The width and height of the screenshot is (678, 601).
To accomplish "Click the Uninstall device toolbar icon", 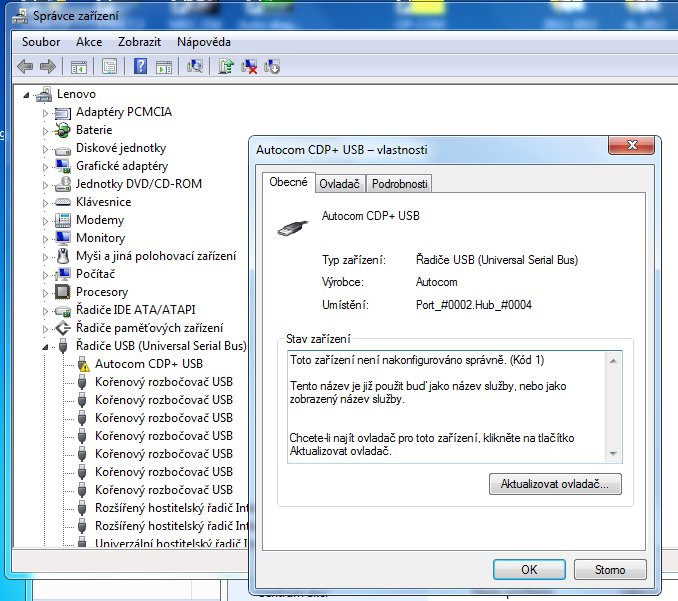I will (x=249, y=67).
